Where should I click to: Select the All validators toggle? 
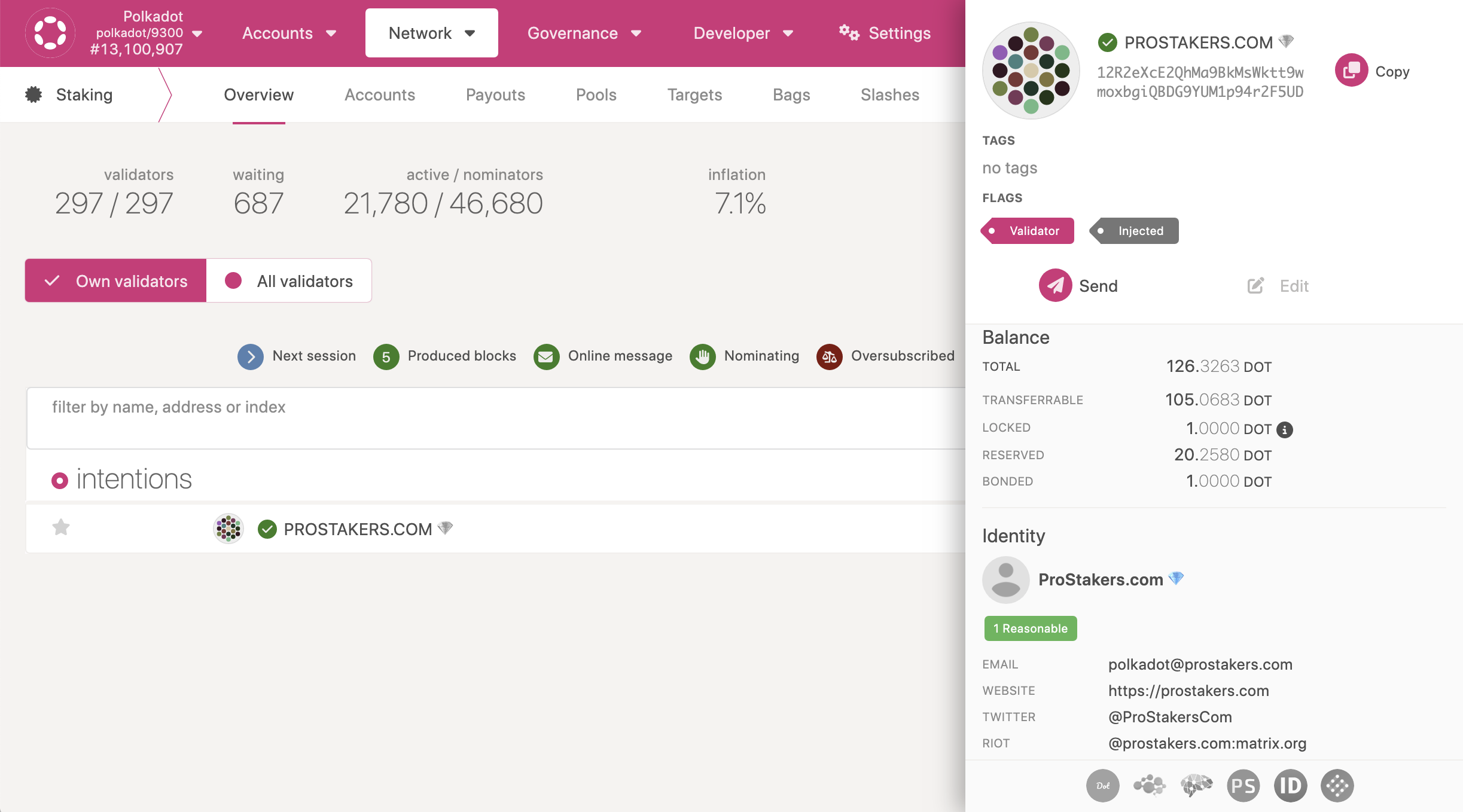pyautogui.click(x=289, y=281)
